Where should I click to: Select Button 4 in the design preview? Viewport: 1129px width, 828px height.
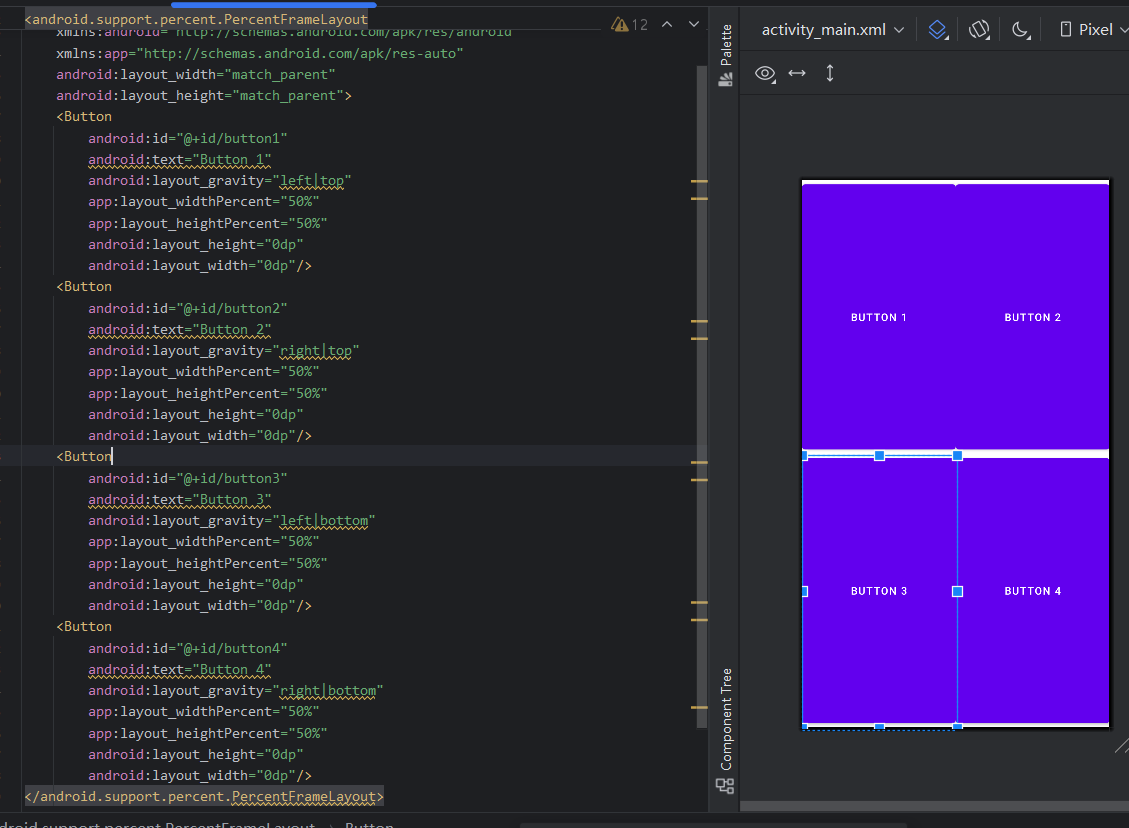1032,591
